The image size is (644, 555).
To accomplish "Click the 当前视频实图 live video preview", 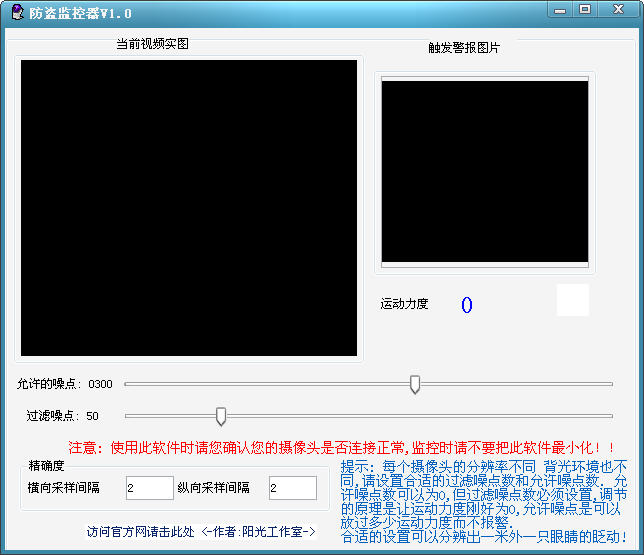I will pos(189,208).
